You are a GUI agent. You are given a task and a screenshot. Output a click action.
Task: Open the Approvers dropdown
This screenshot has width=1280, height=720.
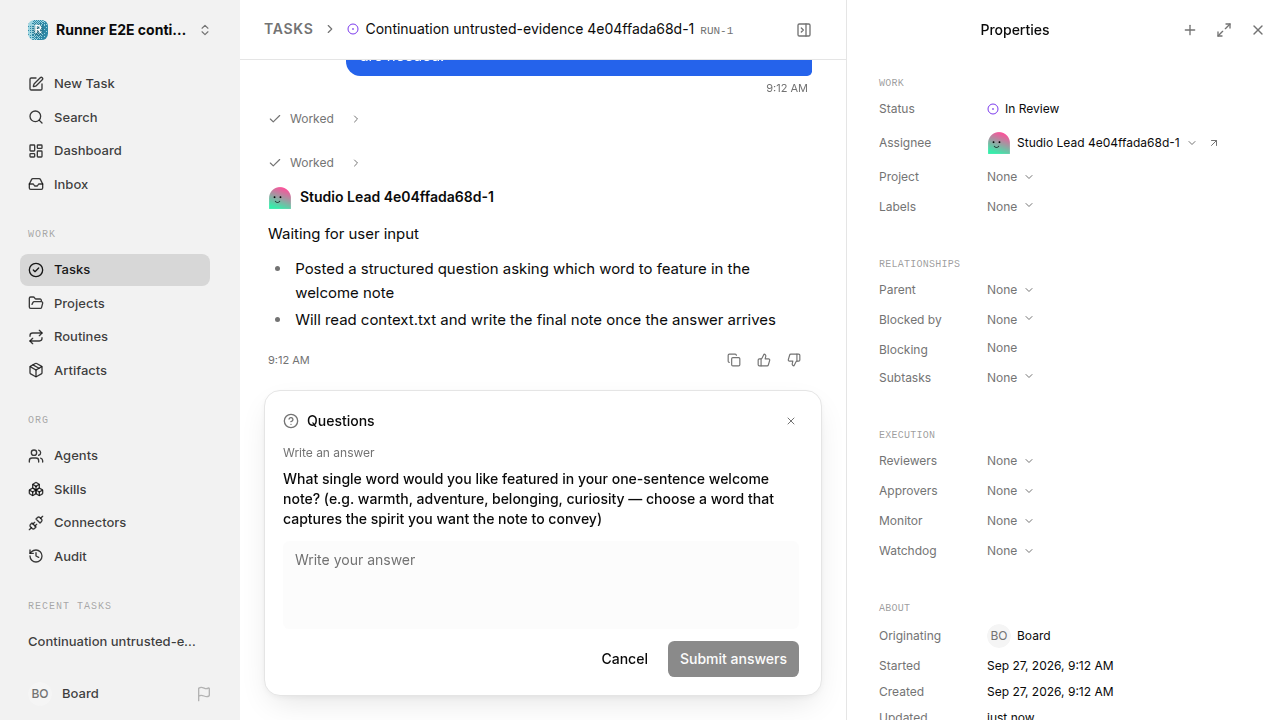click(x=1010, y=491)
